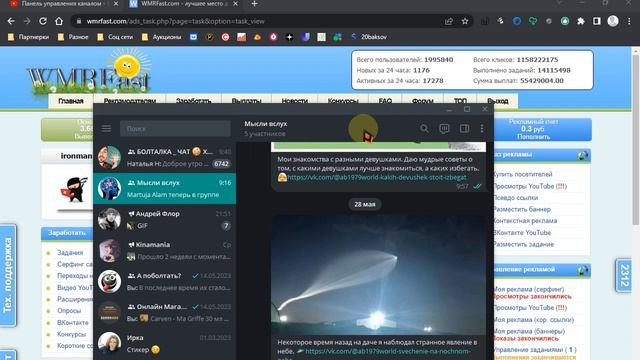This screenshot has width=640, height=360.
Task: Click Задания link in Заработать list
Action: pyautogui.click(x=70, y=253)
